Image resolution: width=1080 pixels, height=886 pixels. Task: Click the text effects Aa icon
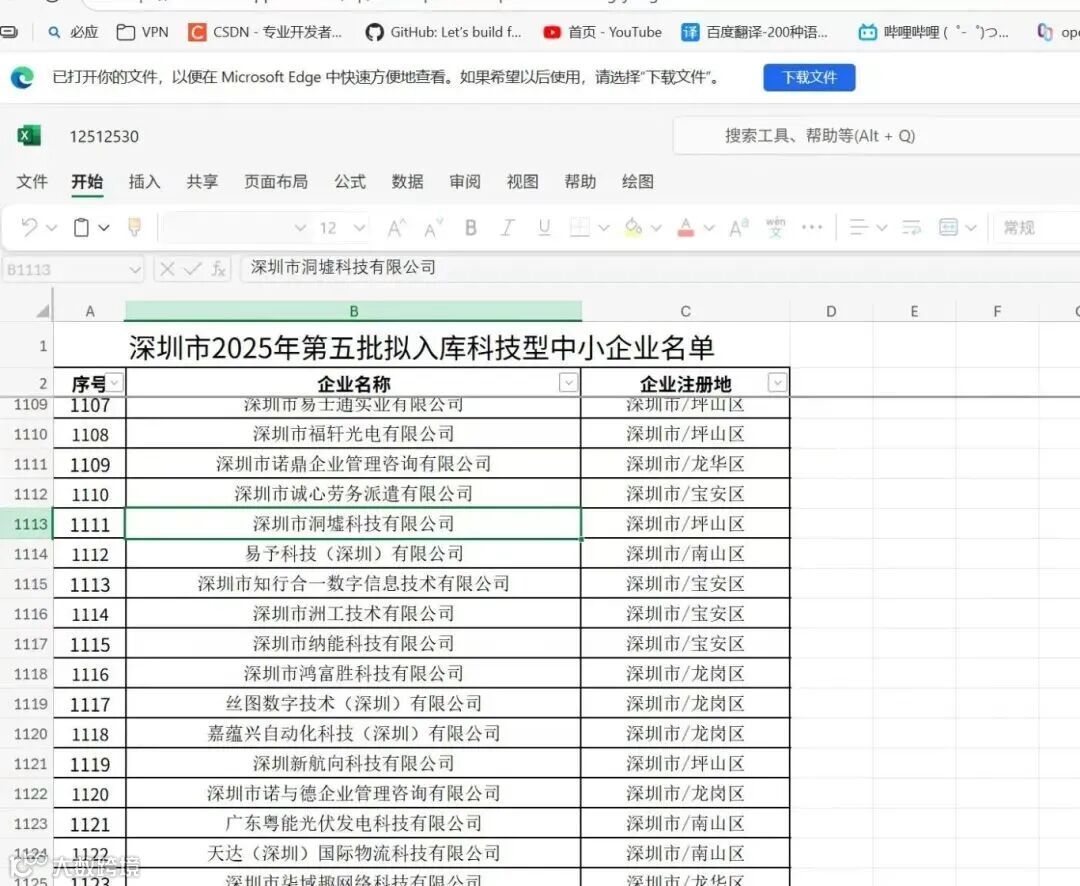[x=738, y=227]
